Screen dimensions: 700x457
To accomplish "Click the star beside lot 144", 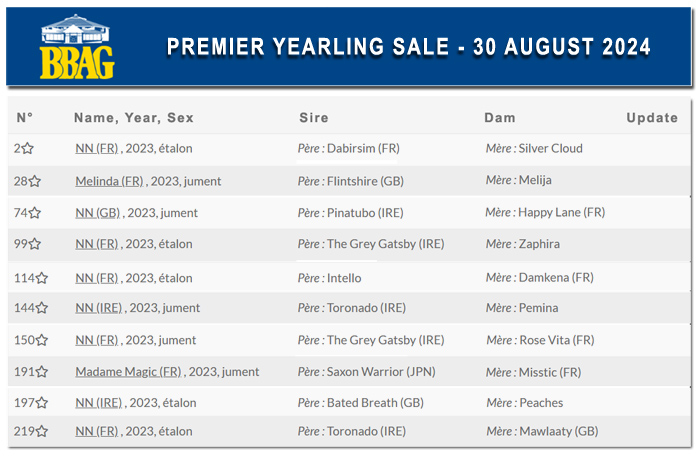I will tap(42, 308).
